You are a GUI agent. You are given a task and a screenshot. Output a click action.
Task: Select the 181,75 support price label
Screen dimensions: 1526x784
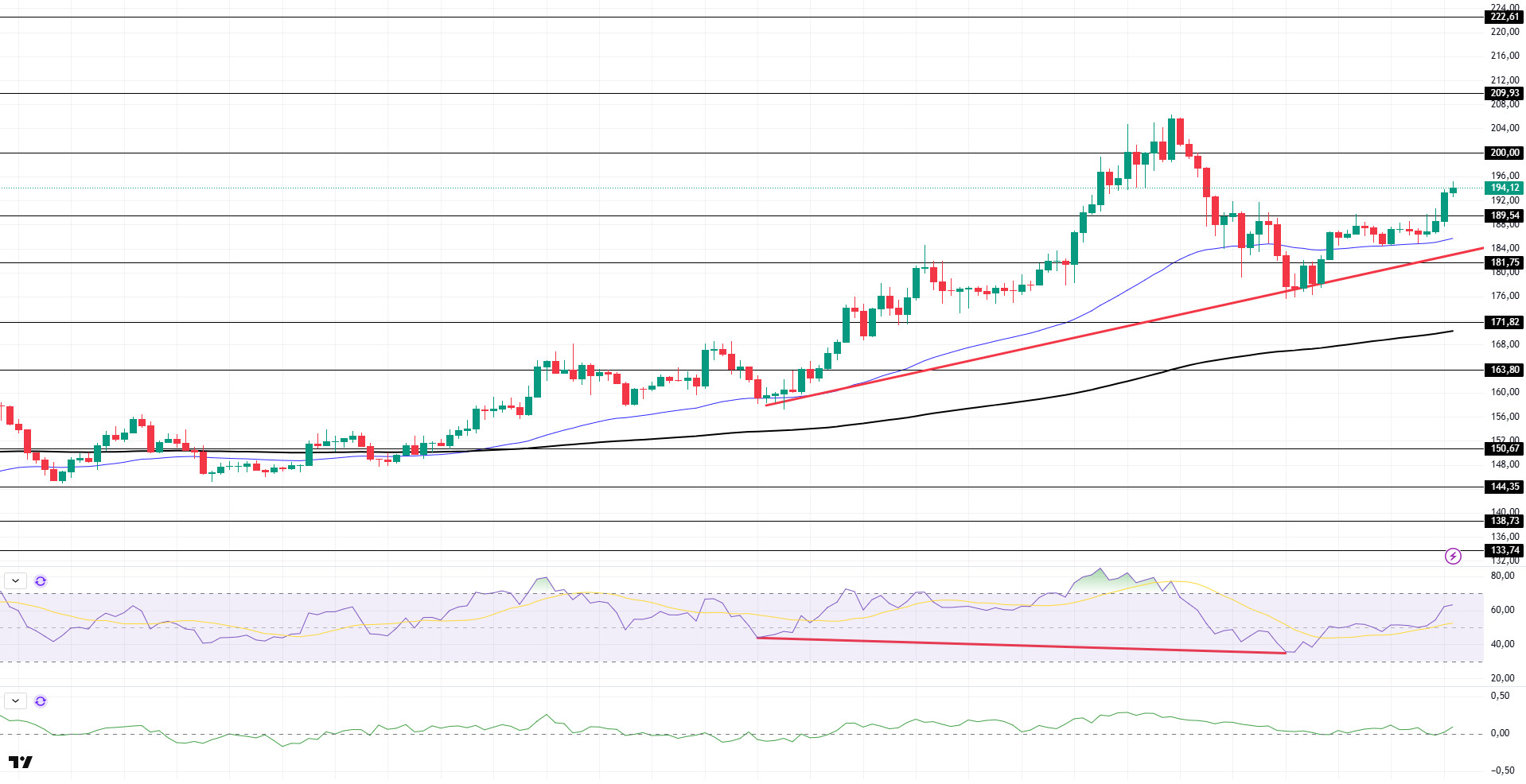pos(1504,262)
